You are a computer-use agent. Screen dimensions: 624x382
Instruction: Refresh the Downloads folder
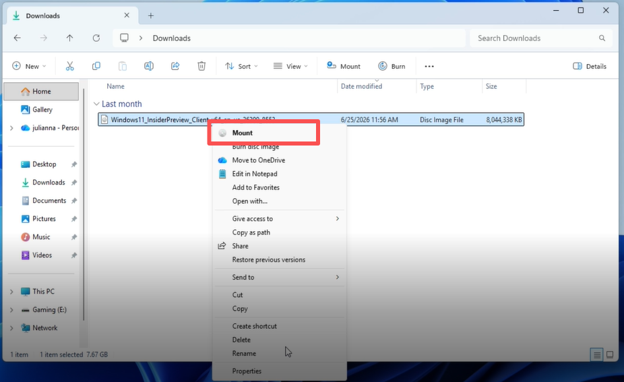[96, 38]
